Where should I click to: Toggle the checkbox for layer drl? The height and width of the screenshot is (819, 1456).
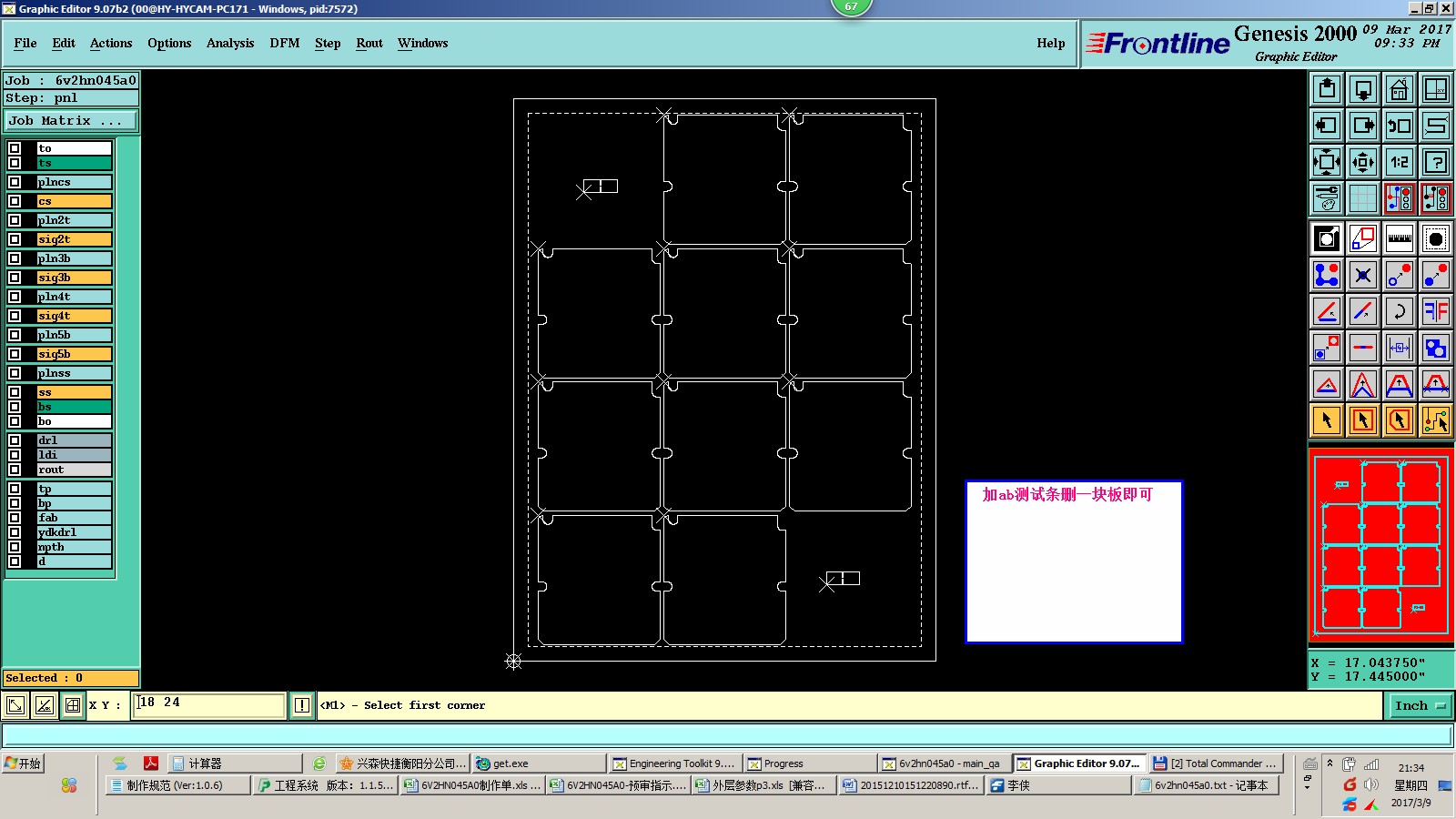(15, 440)
